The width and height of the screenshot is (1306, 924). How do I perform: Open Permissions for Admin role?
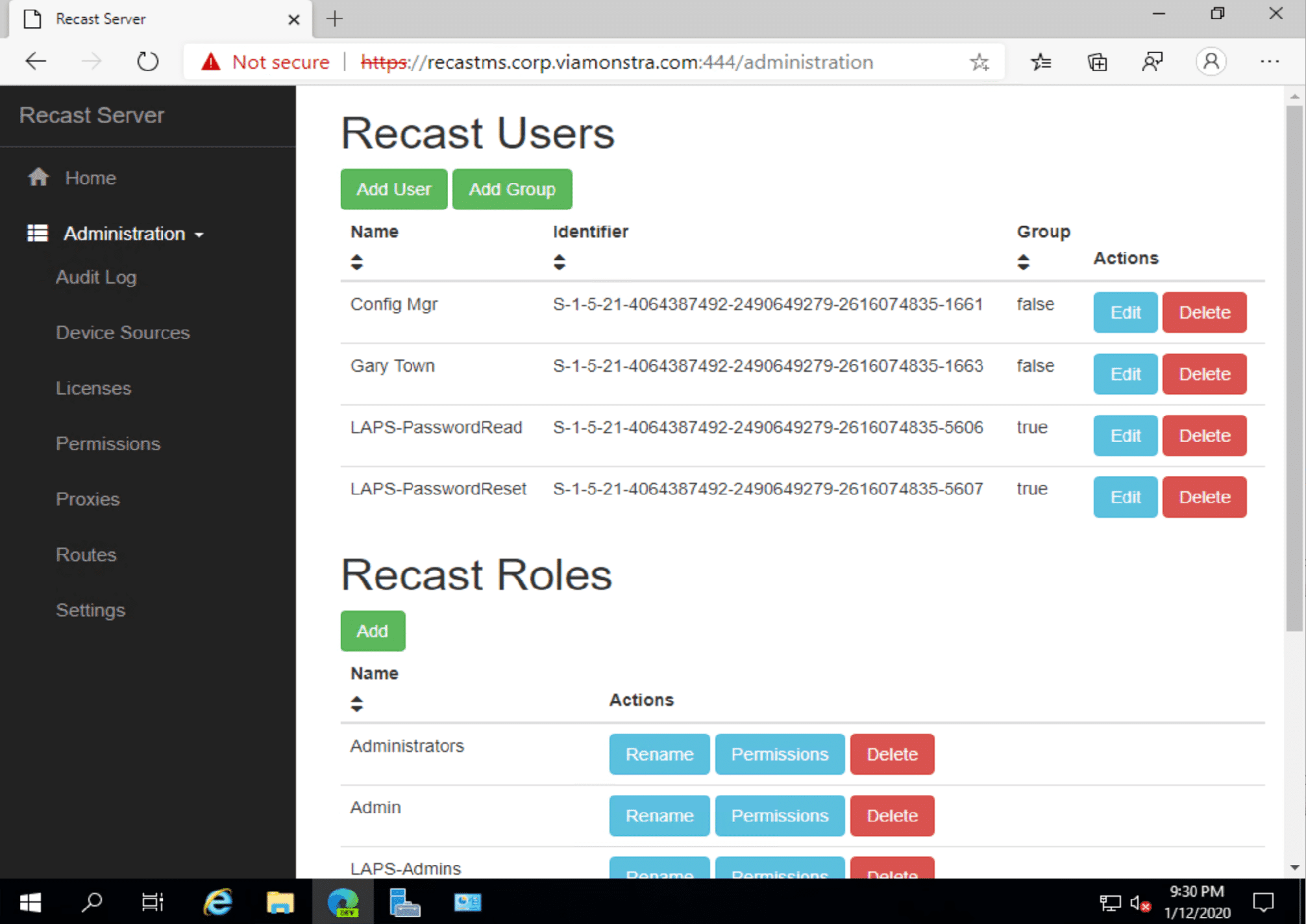pyautogui.click(x=780, y=816)
